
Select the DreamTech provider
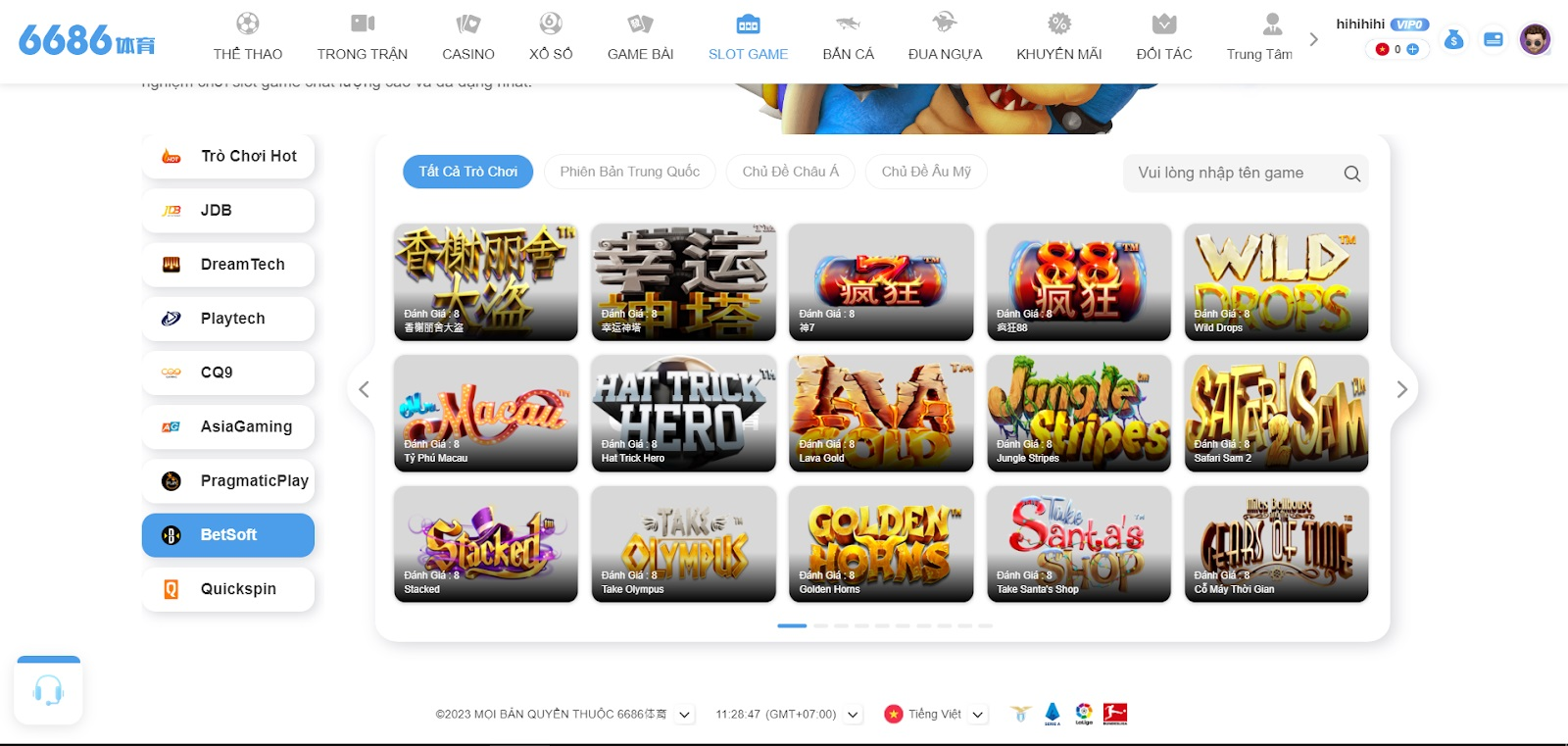click(228, 265)
